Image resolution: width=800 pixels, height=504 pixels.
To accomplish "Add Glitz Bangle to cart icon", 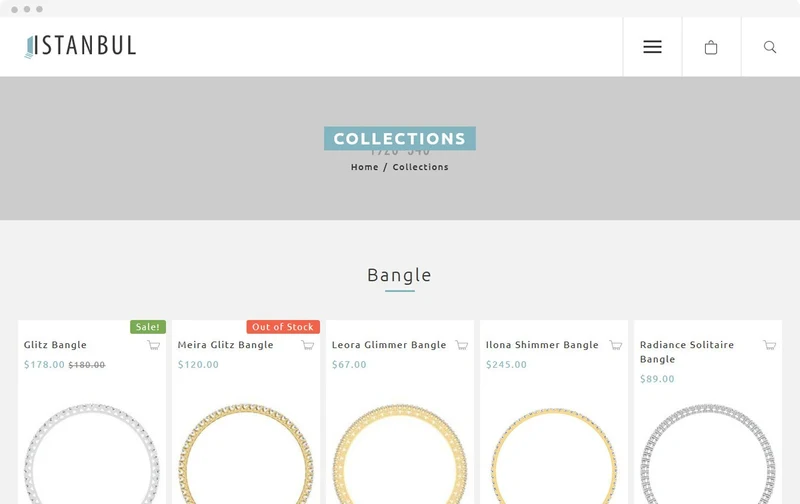I will [154, 345].
